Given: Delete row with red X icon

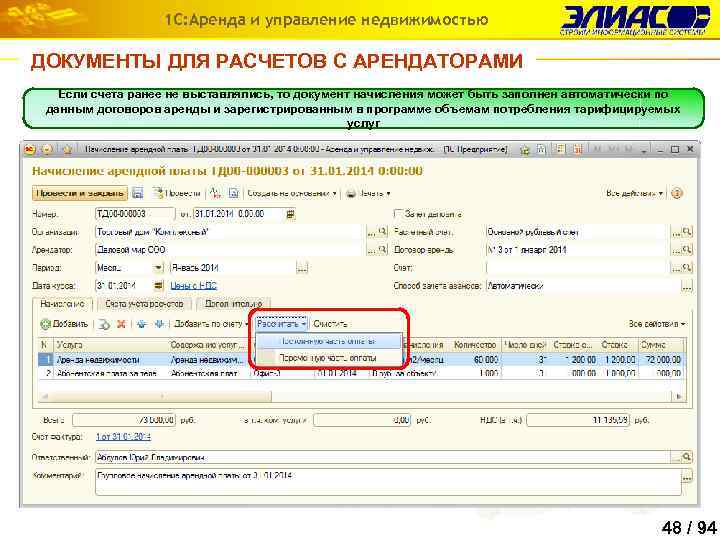Looking at the screenshot, I should click(x=121, y=324).
